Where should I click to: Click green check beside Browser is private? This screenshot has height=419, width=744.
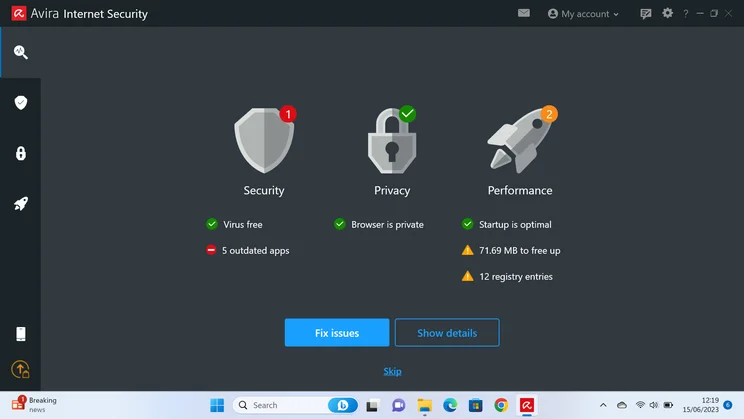tap(339, 223)
